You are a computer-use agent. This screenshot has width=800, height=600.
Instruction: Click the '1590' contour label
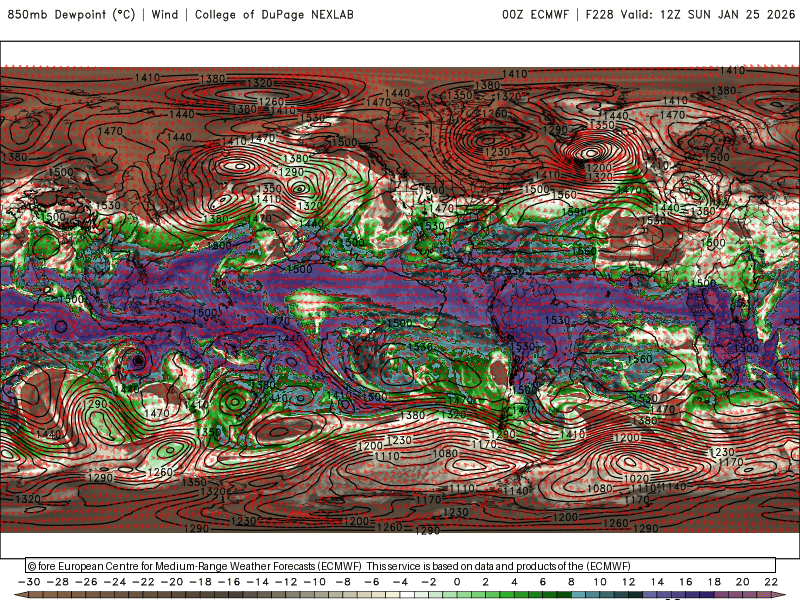click(574, 211)
